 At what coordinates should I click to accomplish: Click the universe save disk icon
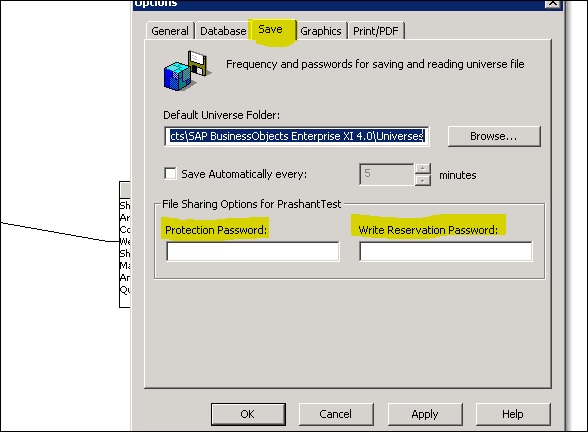point(186,70)
